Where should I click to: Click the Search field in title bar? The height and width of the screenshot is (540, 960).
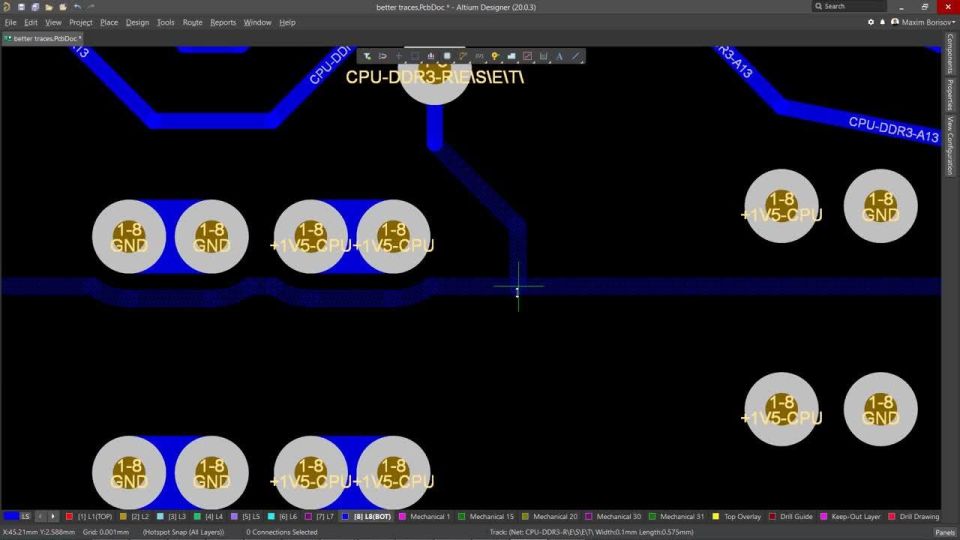tap(849, 6)
